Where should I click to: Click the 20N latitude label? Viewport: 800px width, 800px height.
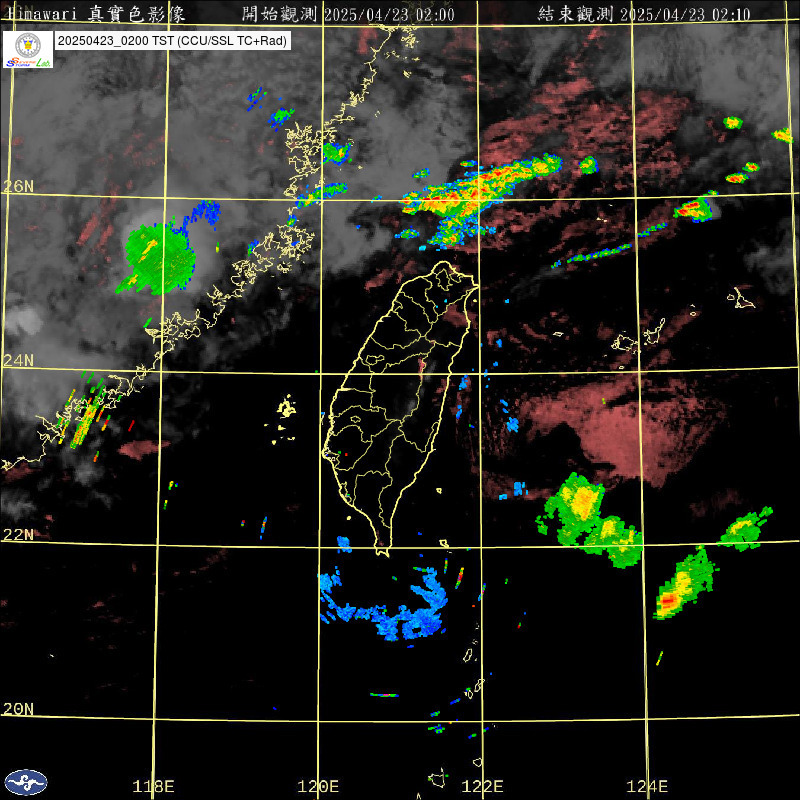(18, 709)
